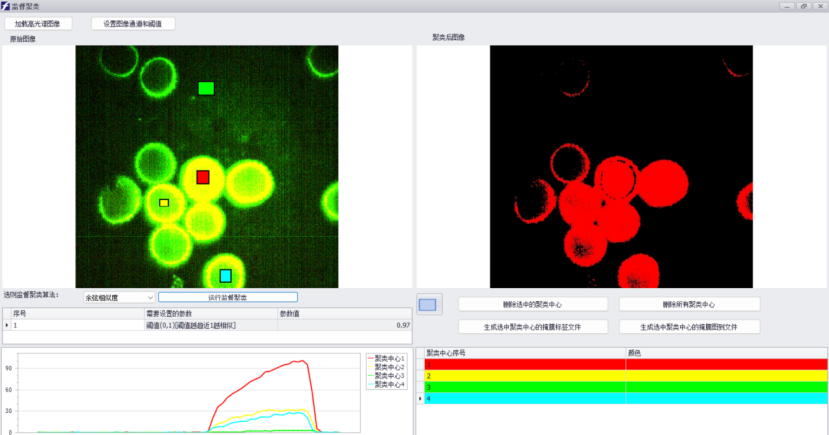Click the restore window icon in the title bar
The image size is (829, 435).
(804, 6)
